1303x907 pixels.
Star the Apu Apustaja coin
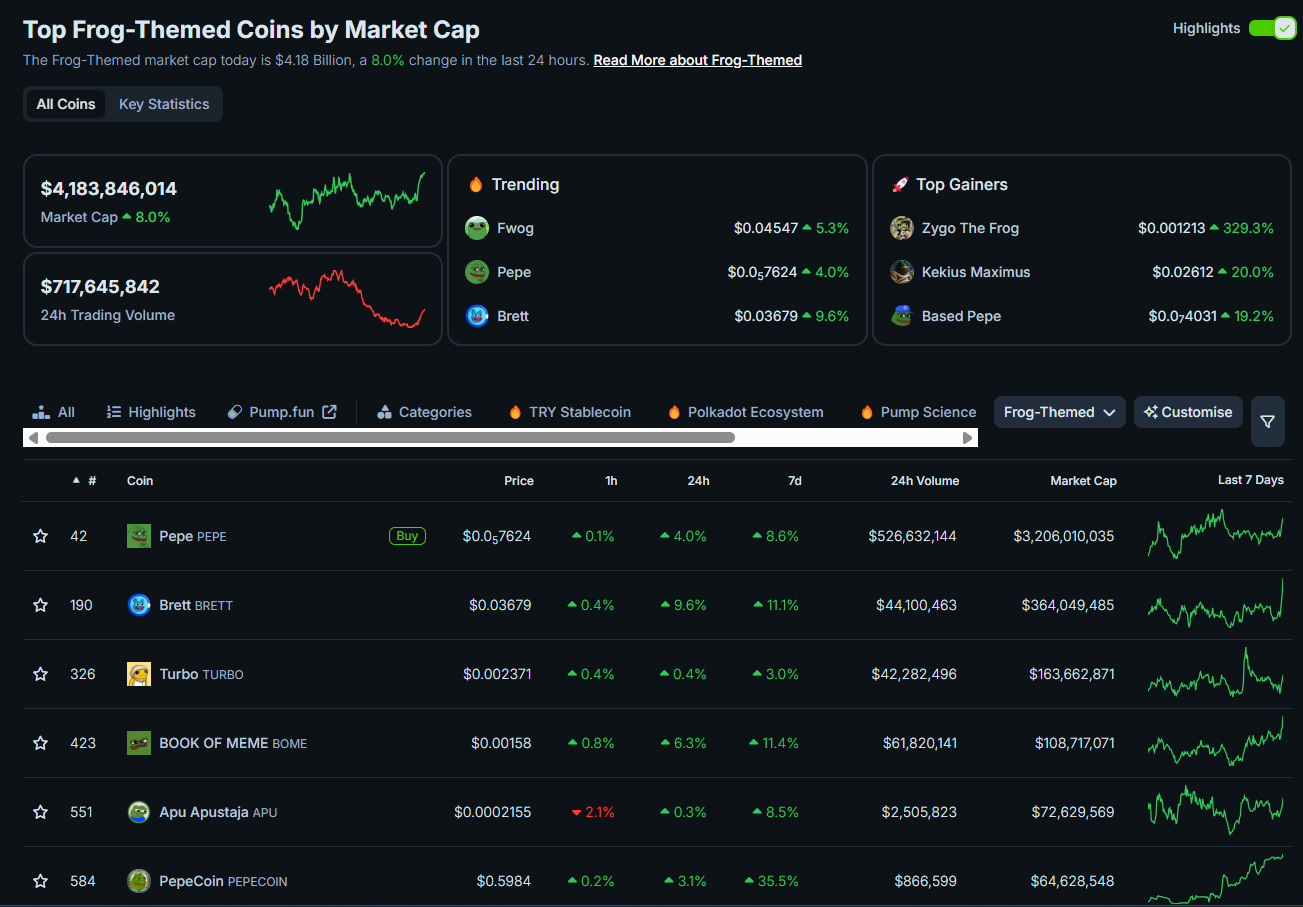coord(40,812)
